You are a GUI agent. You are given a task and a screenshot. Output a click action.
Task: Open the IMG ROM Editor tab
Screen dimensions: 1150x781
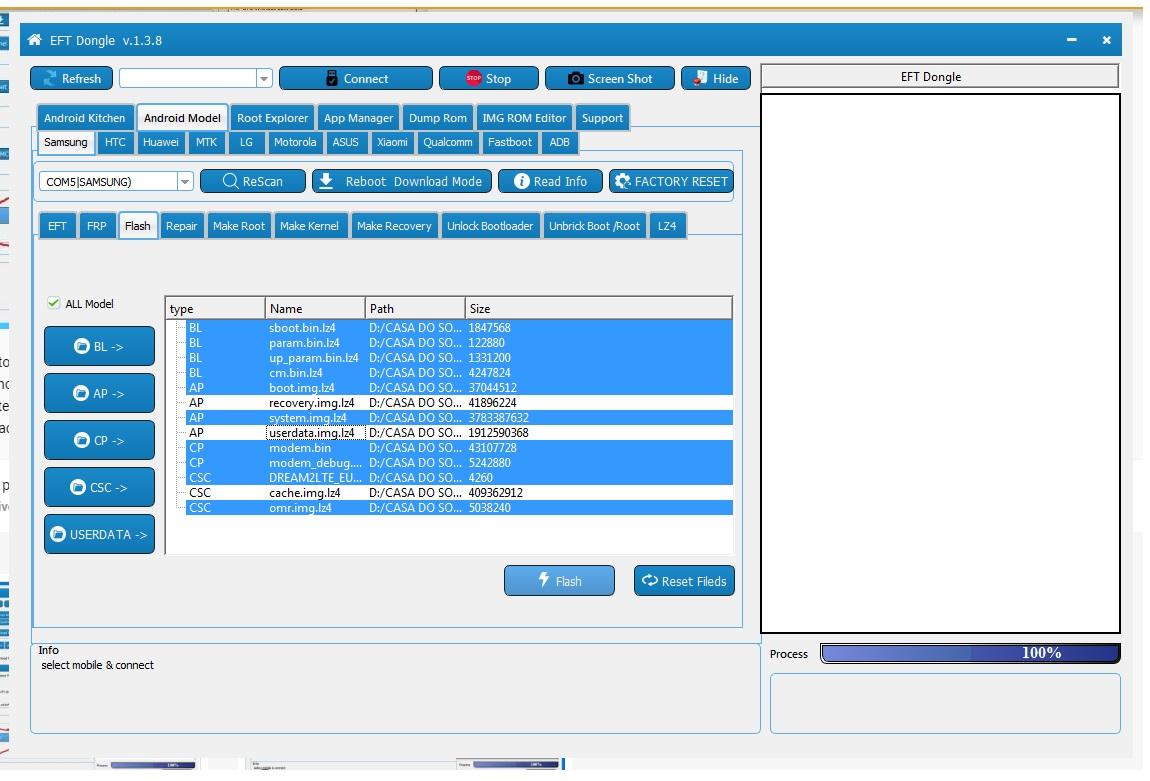click(x=524, y=118)
